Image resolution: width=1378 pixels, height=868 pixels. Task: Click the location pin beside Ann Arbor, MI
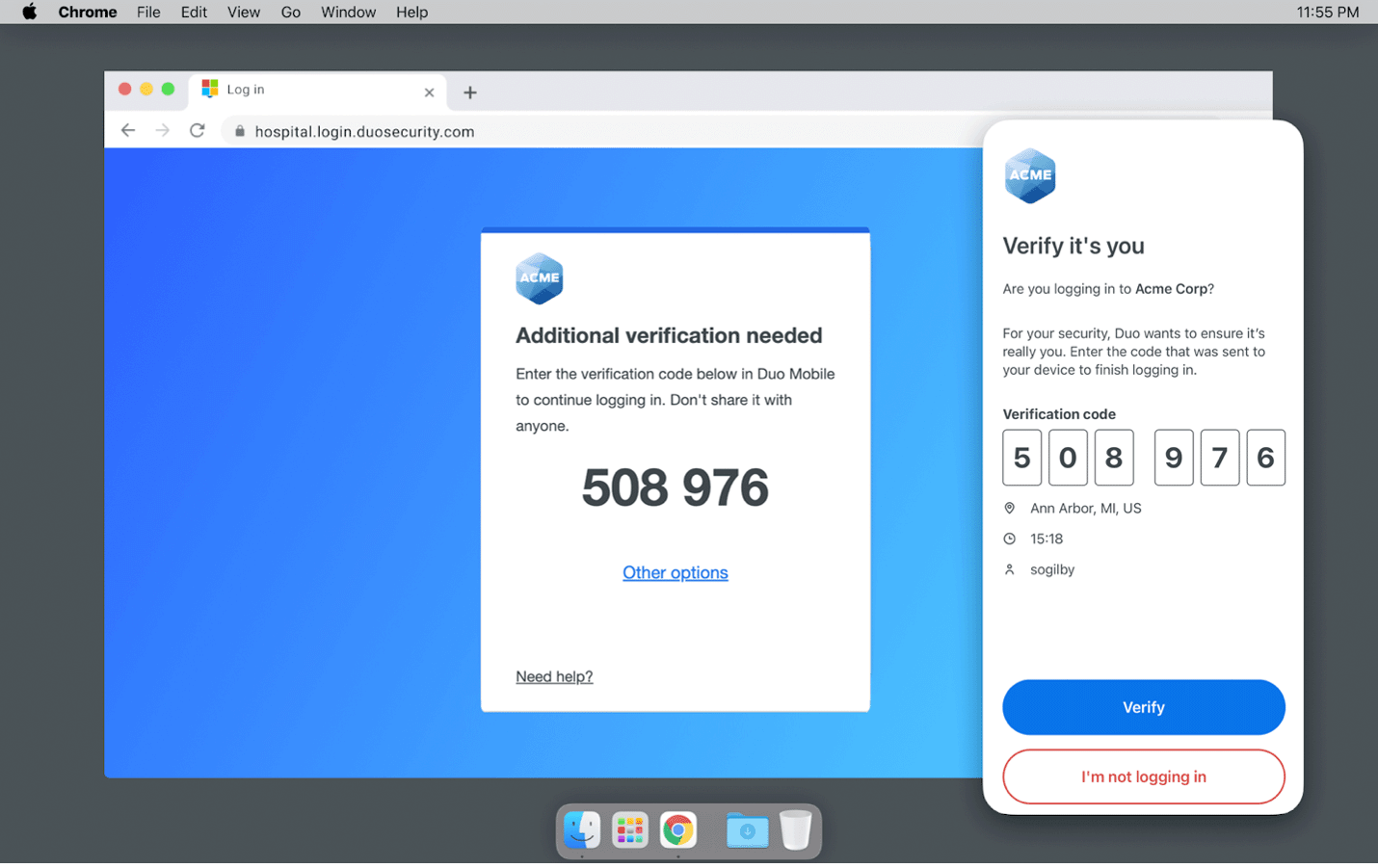click(x=1009, y=508)
